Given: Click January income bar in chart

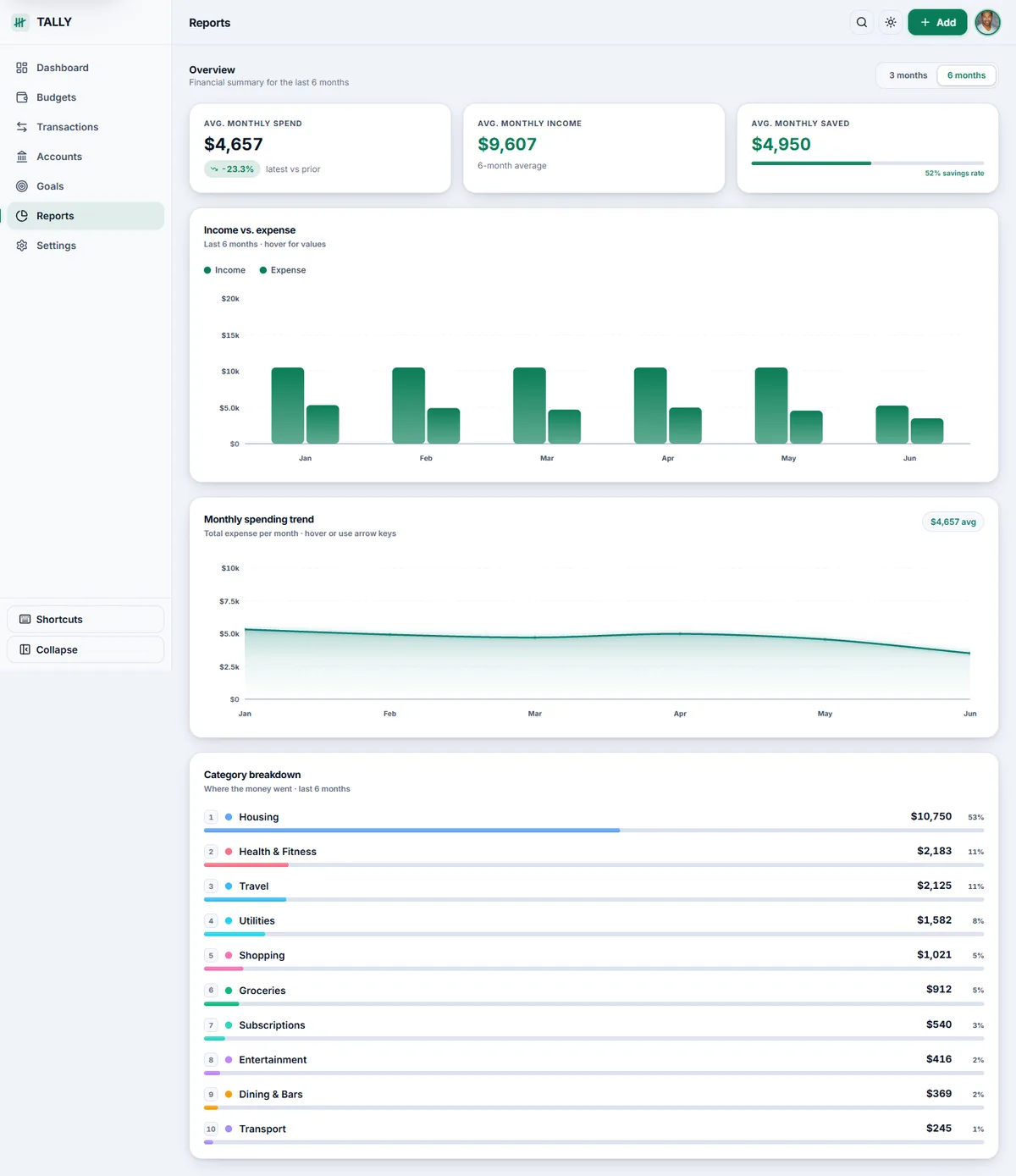Looking at the screenshot, I should 288,406.
